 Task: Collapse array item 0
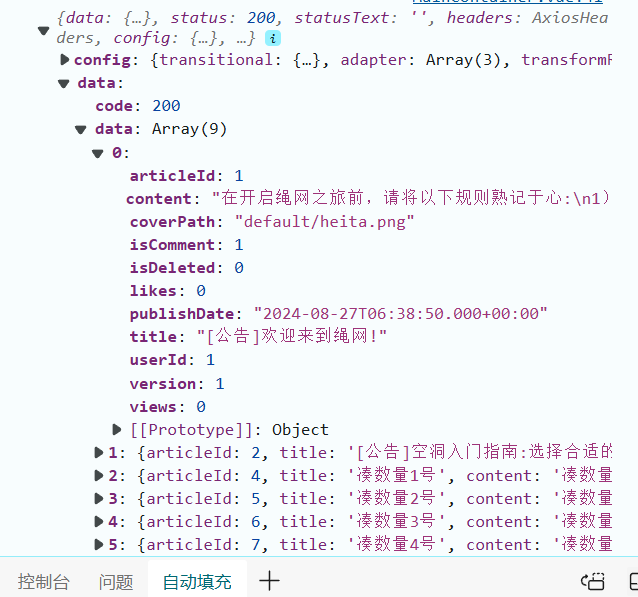(x=98, y=153)
